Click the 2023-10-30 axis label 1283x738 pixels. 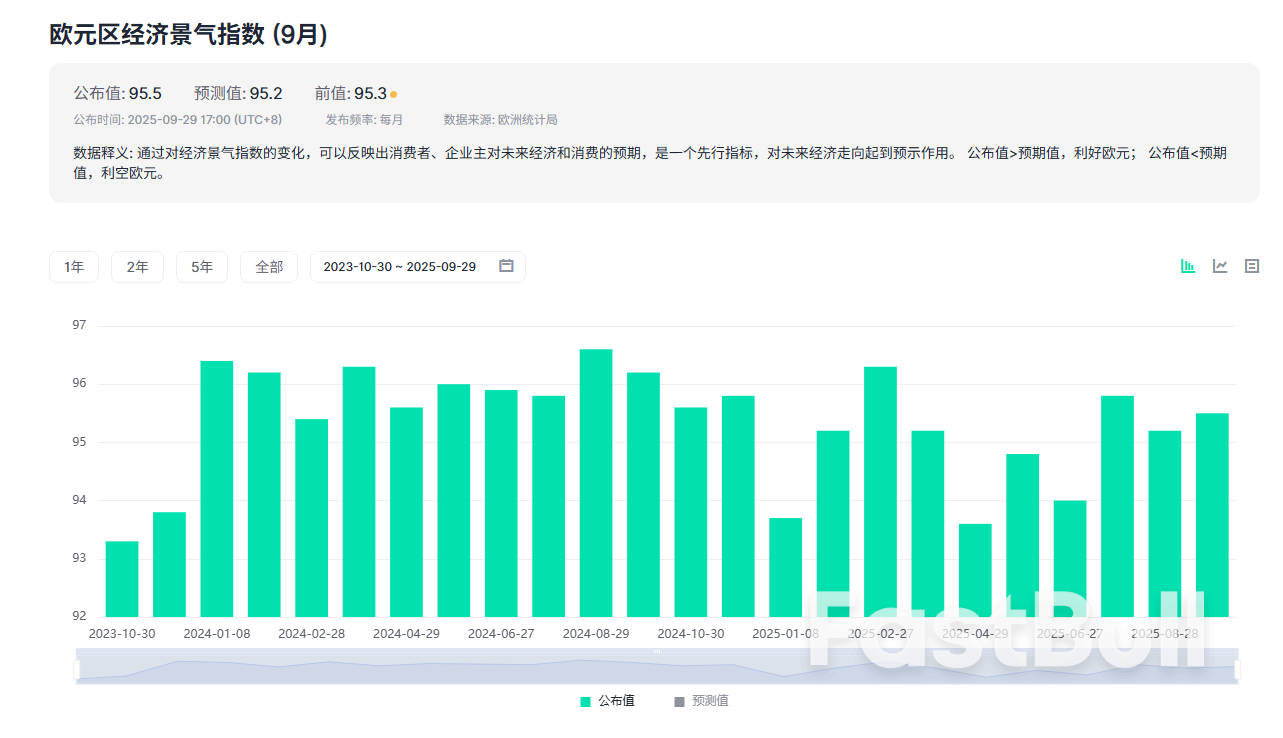pos(122,632)
